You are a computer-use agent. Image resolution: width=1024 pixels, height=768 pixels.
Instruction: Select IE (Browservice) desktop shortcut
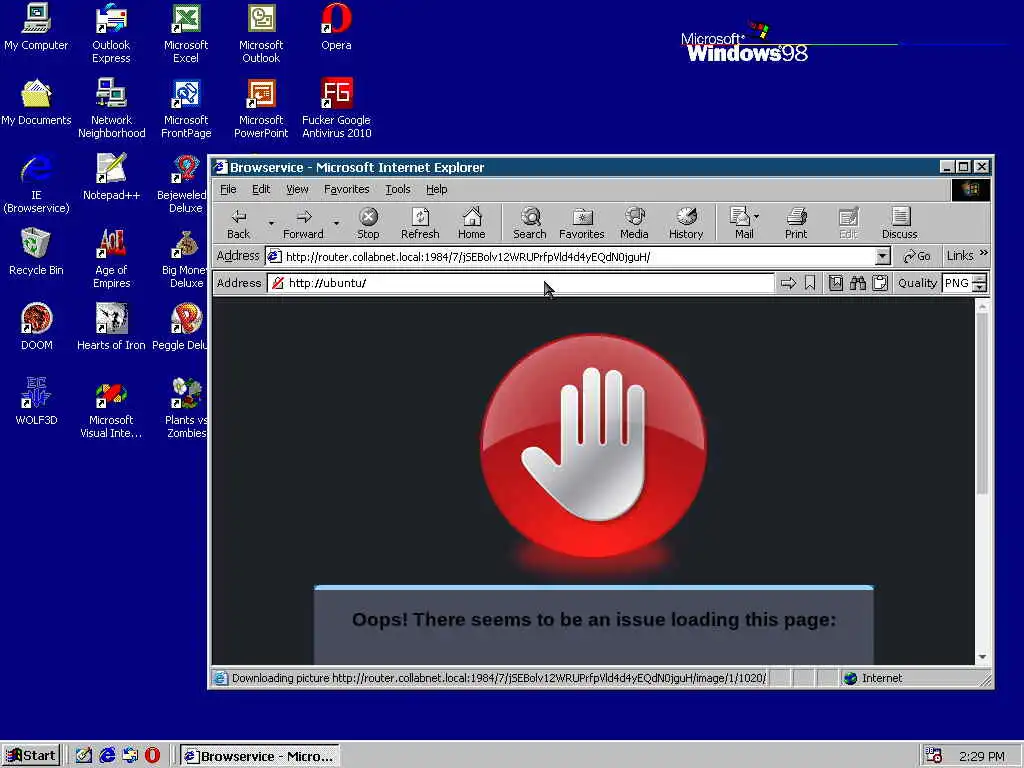click(37, 183)
